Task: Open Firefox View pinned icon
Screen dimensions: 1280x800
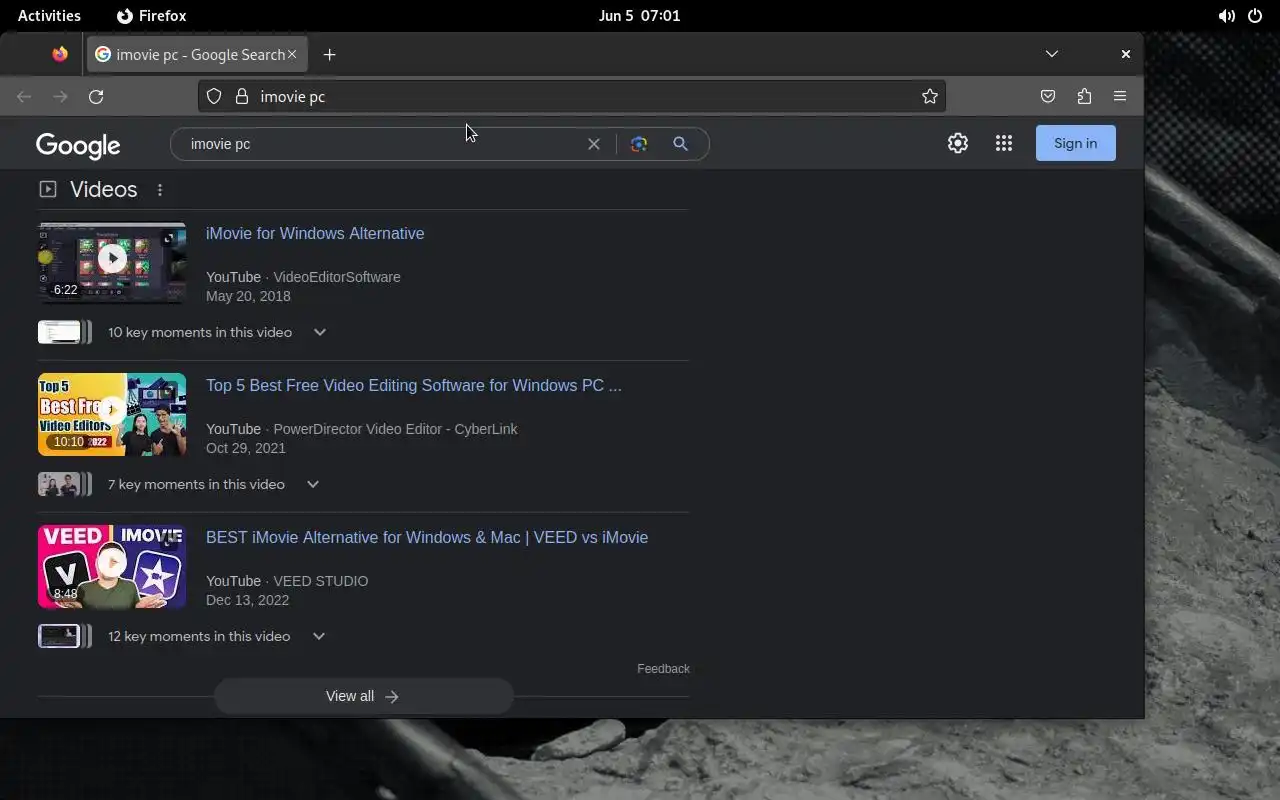Action: (60, 54)
